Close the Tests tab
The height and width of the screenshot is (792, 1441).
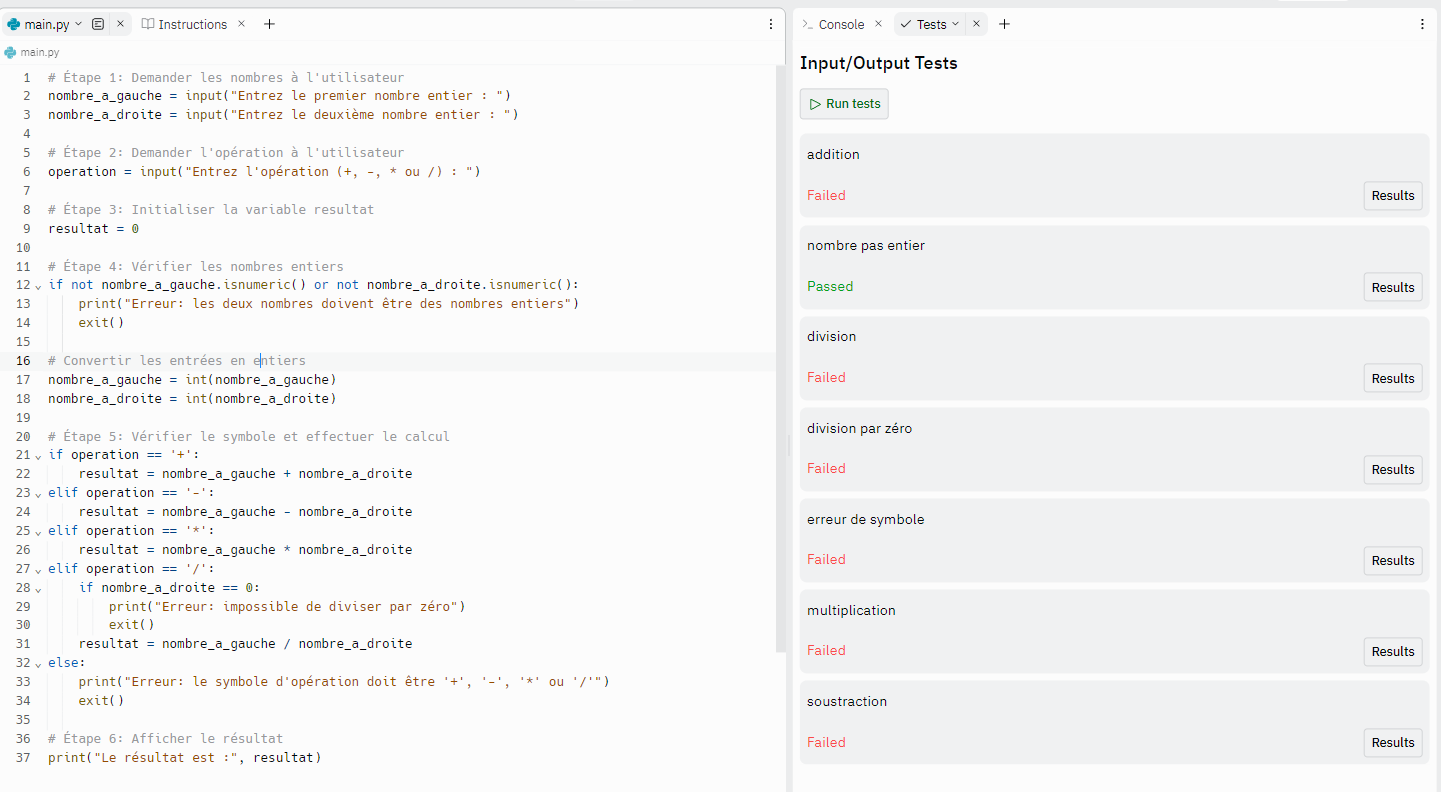(x=976, y=24)
